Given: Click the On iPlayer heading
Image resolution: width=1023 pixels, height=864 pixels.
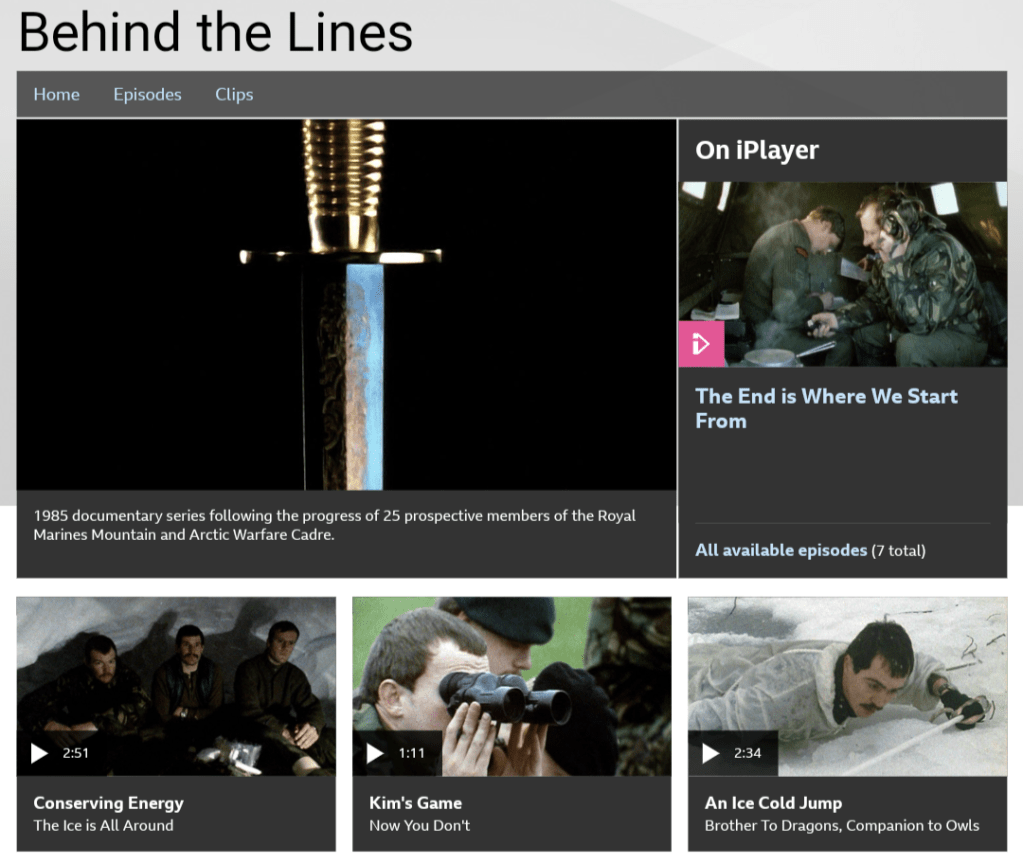Looking at the screenshot, I should tap(757, 151).
